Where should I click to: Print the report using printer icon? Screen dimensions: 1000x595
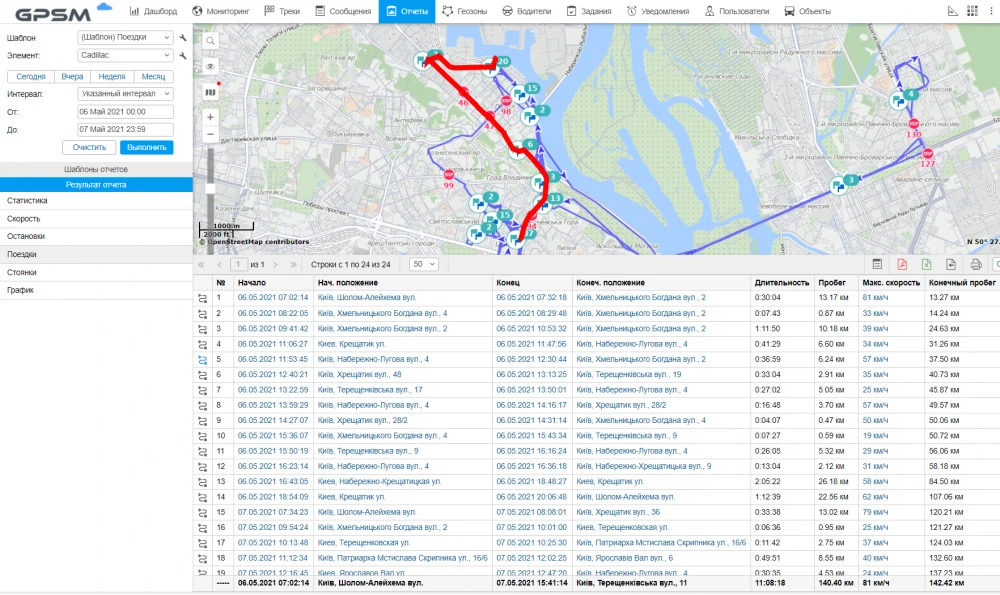pyautogui.click(x=976, y=264)
